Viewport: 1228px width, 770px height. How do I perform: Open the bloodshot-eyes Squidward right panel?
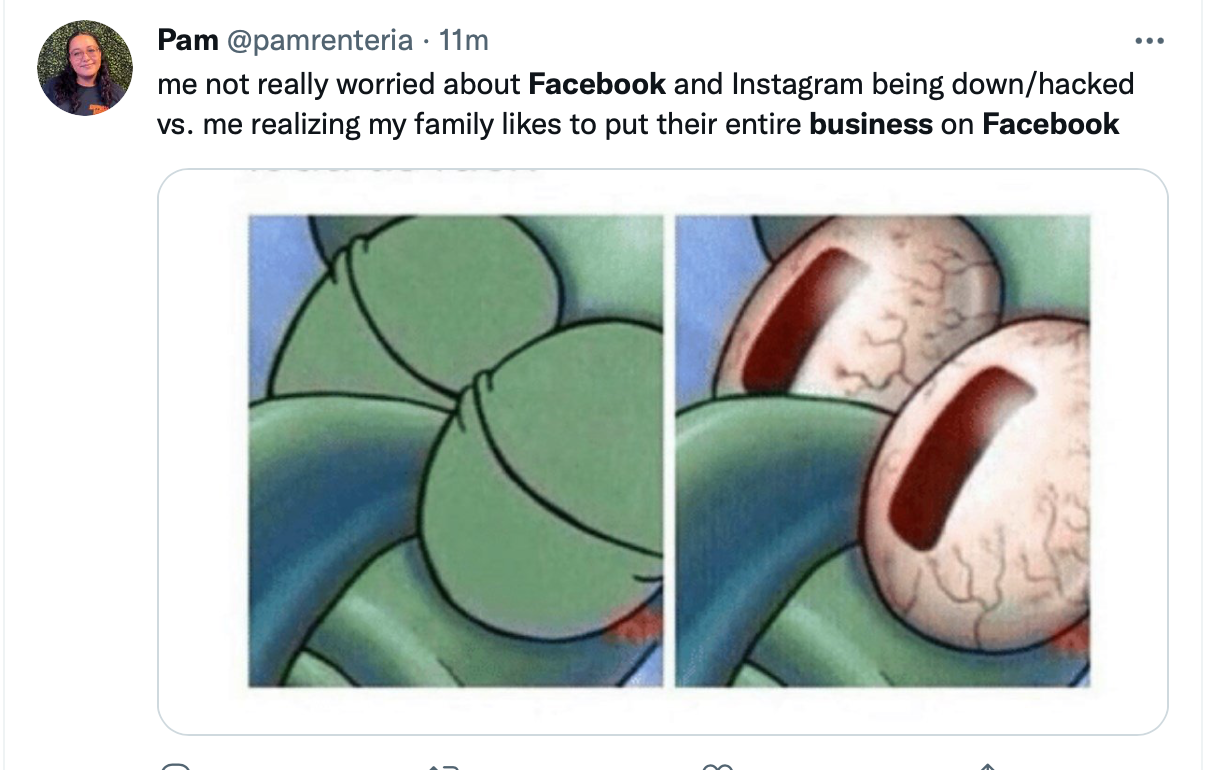[x=882, y=450]
